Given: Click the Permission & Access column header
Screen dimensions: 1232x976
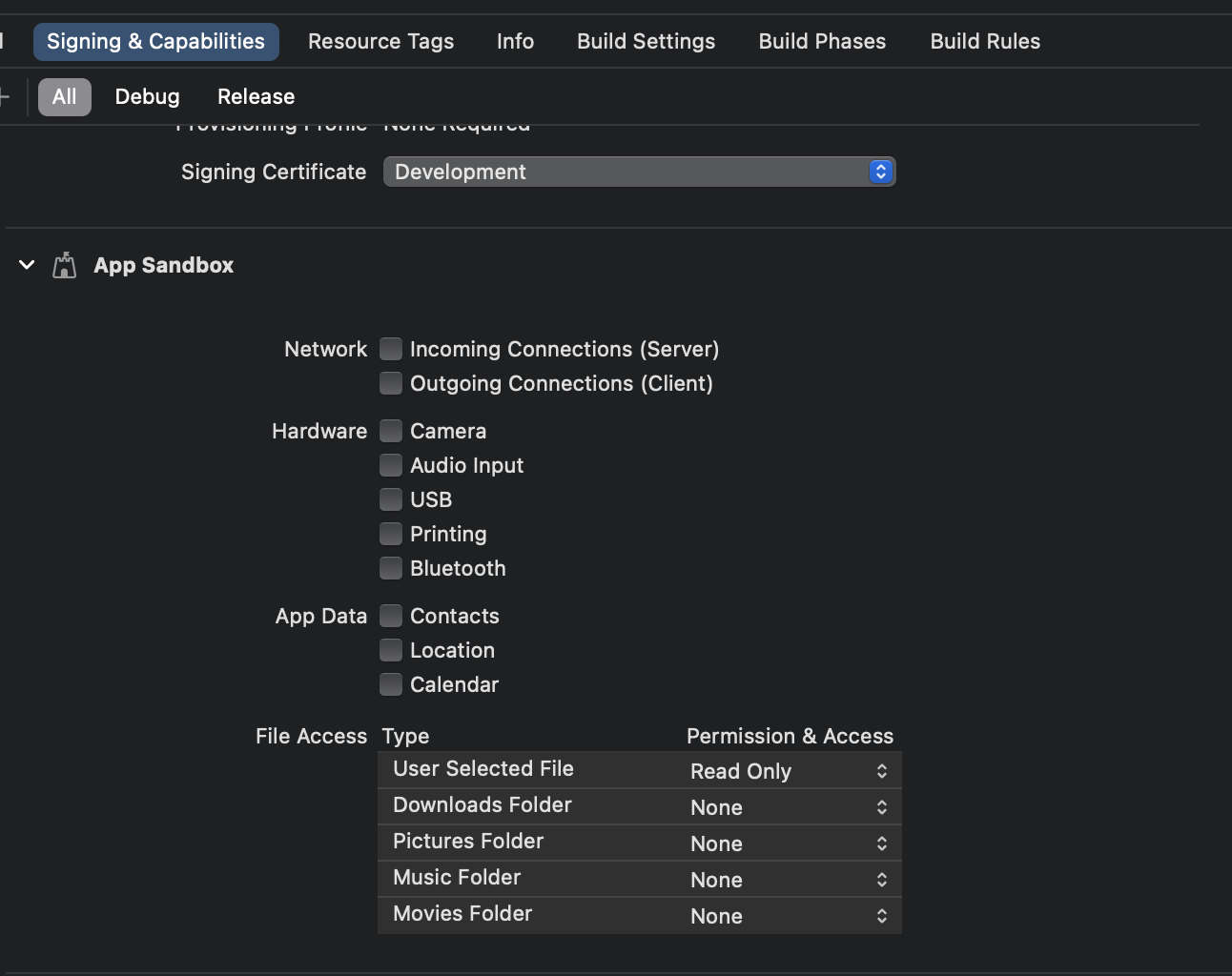Looking at the screenshot, I should (790, 737).
